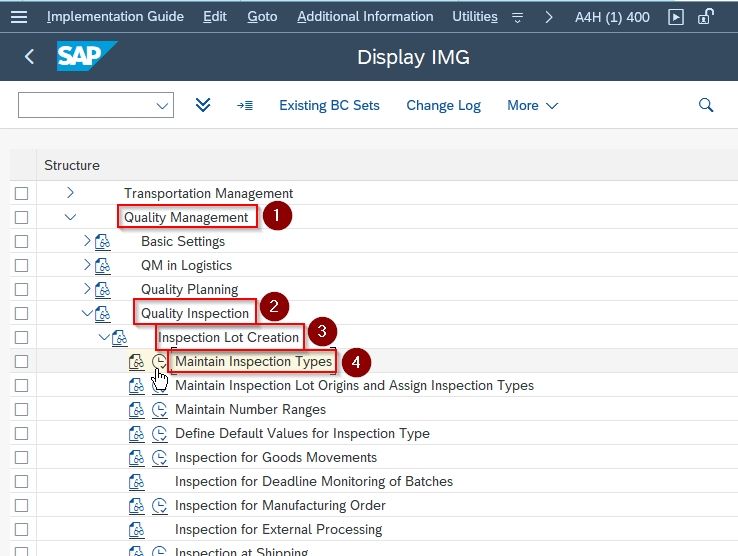Viewport: 738px width, 556px height.
Task: Open documentation icon for Deadline Monitoring of Batches
Action: [x=136, y=482]
